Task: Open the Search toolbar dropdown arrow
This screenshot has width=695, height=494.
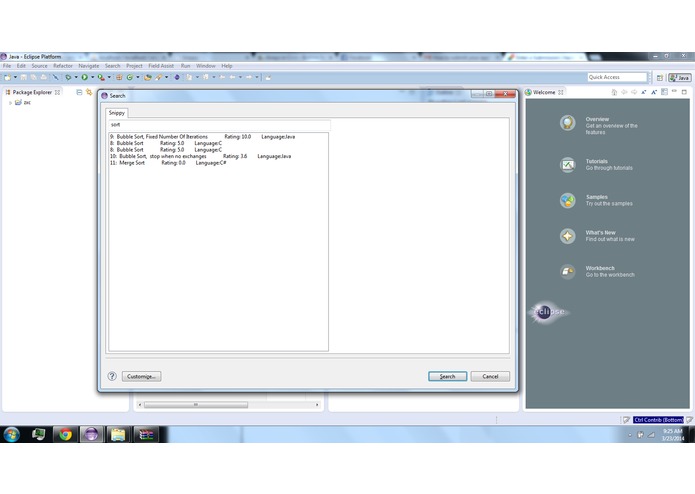Action: pyautogui.click(x=166, y=77)
